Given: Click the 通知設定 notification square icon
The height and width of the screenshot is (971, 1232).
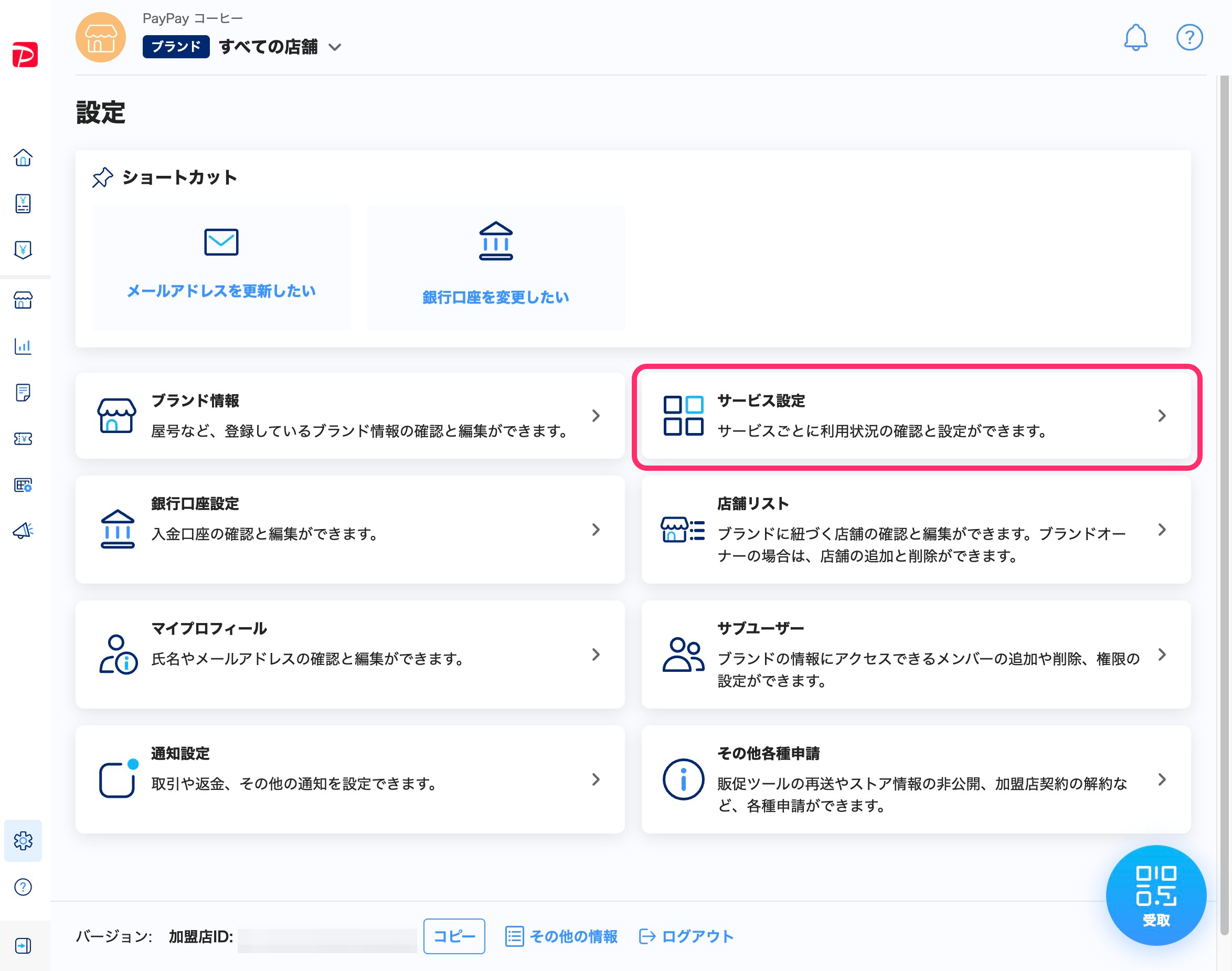Looking at the screenshot, I should pos(118,779).
